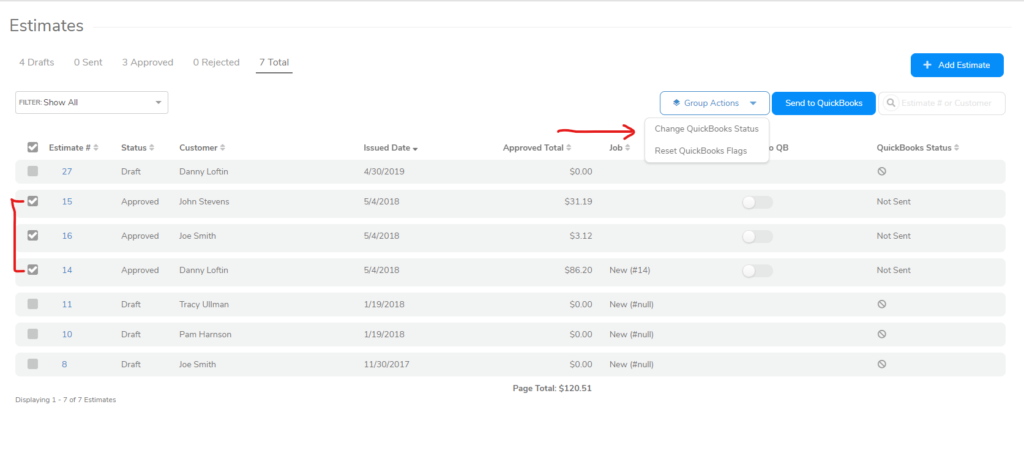This screenshot has height=456, width=1024.
Task: Sort by Approved Total column arrows
Action: (x=569, y=148)
